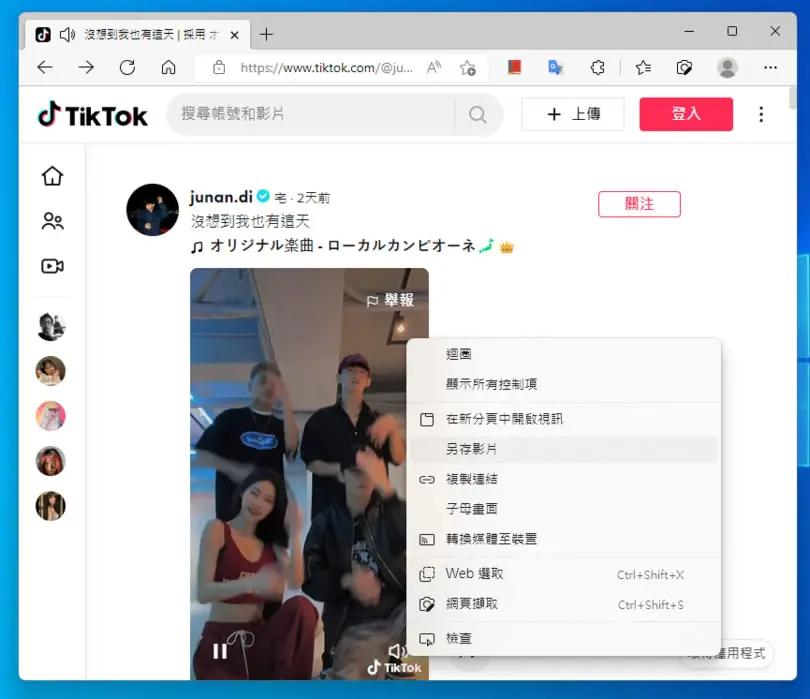Open the second suggested account avatar in sidebar
Image resolution: width=810 pixels, height=699 pixels.
point(51,371)
